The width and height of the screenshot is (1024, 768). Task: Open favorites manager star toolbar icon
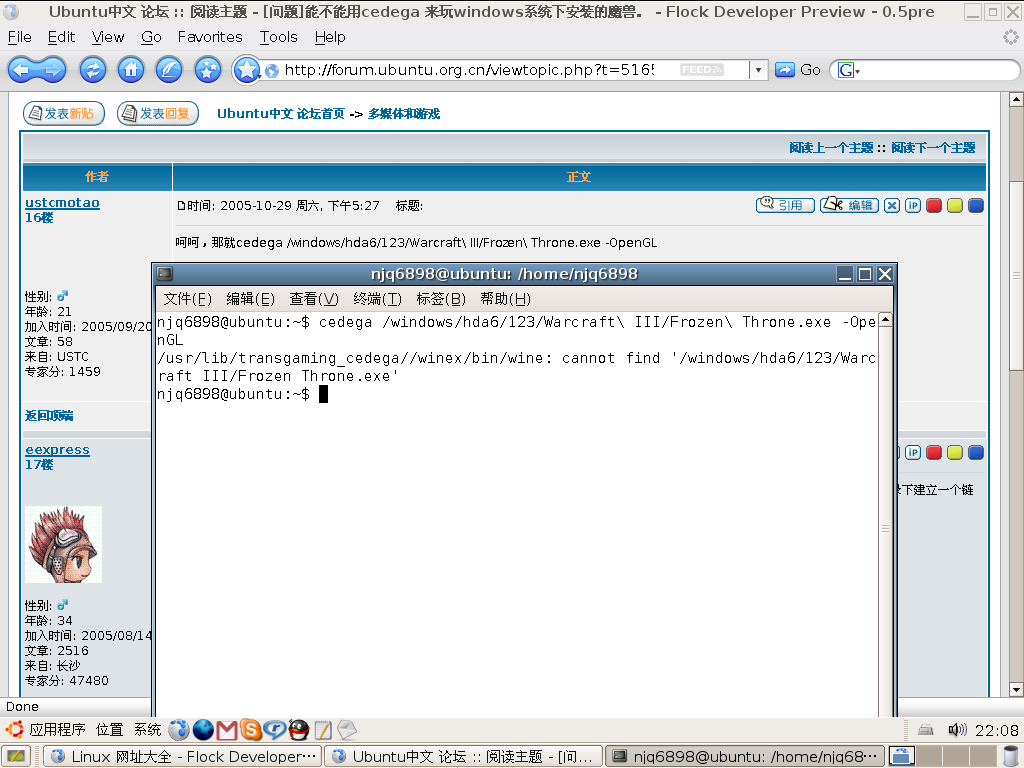point(208,70)
